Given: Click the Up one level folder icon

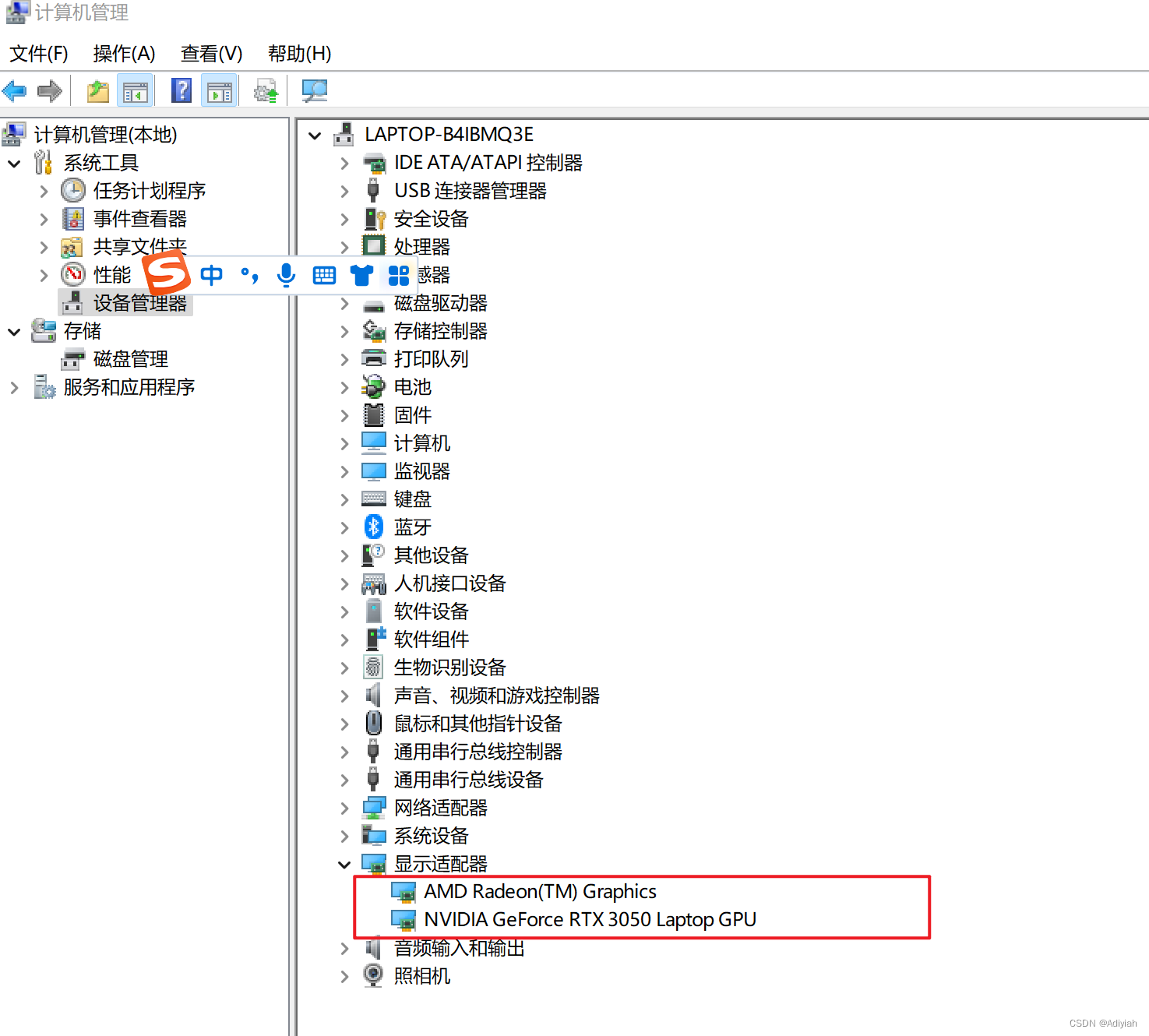Looking at the screenshot, I should (98, 91).
